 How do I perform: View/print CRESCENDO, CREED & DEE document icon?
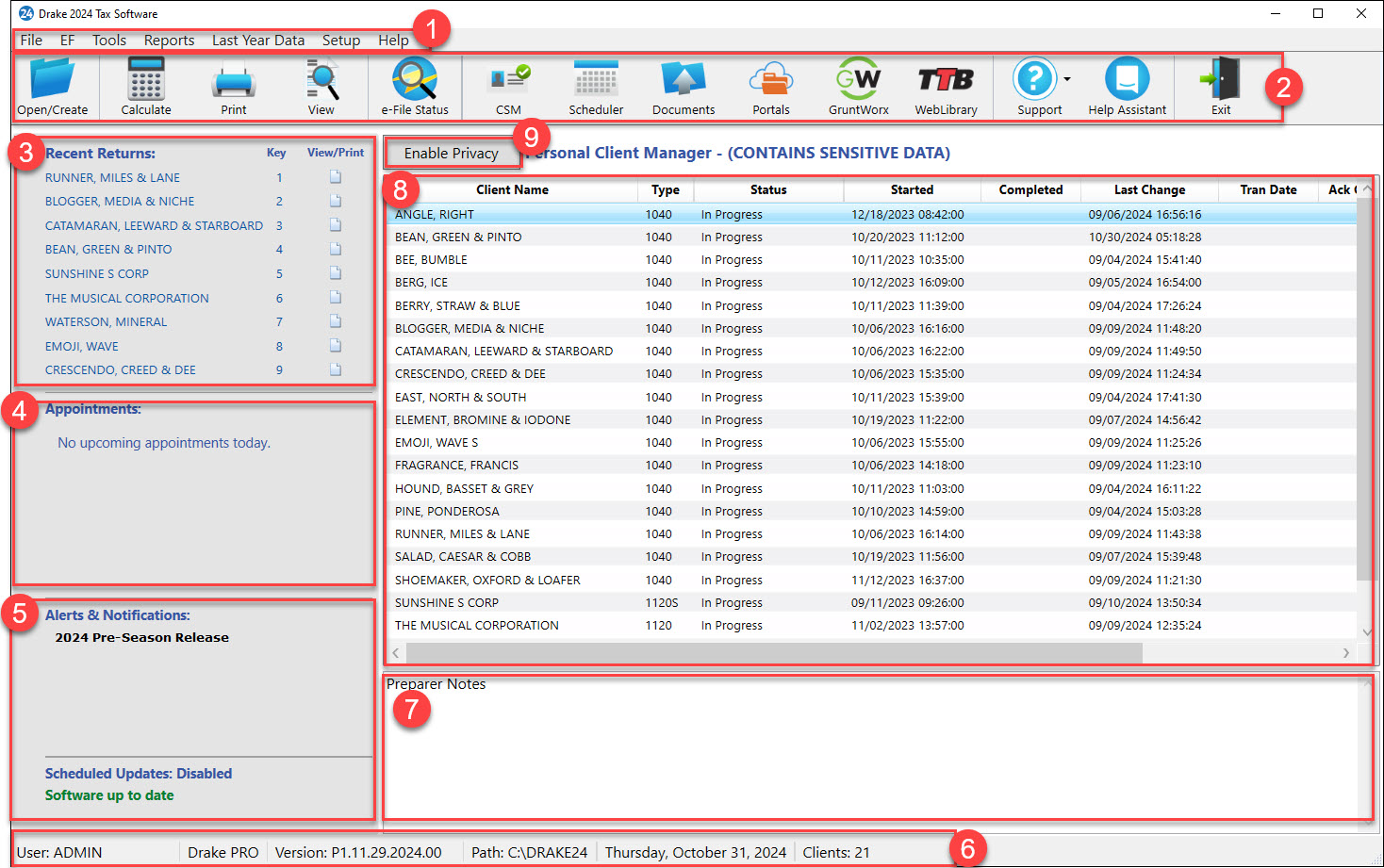tap(336, 369)
